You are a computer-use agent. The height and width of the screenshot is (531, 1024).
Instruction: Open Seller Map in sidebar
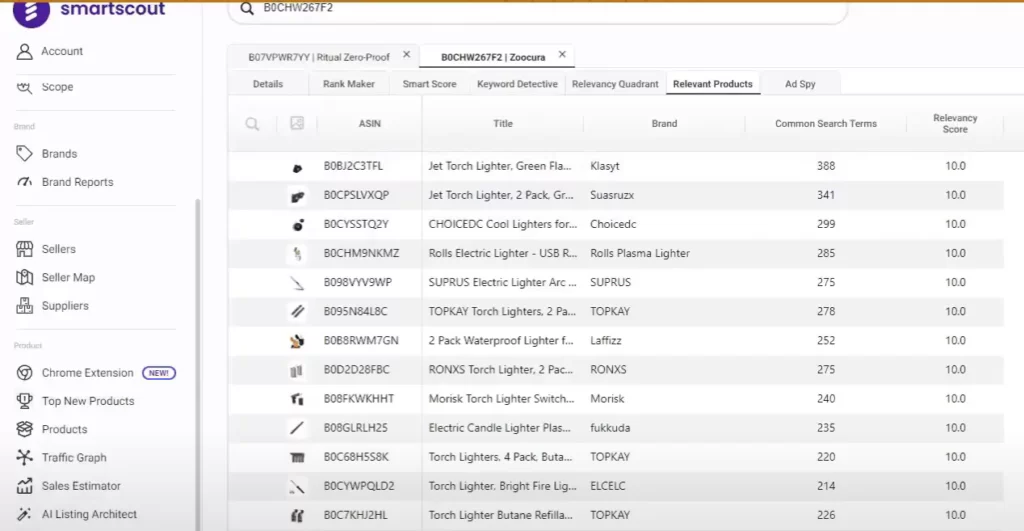pos(69,278)
